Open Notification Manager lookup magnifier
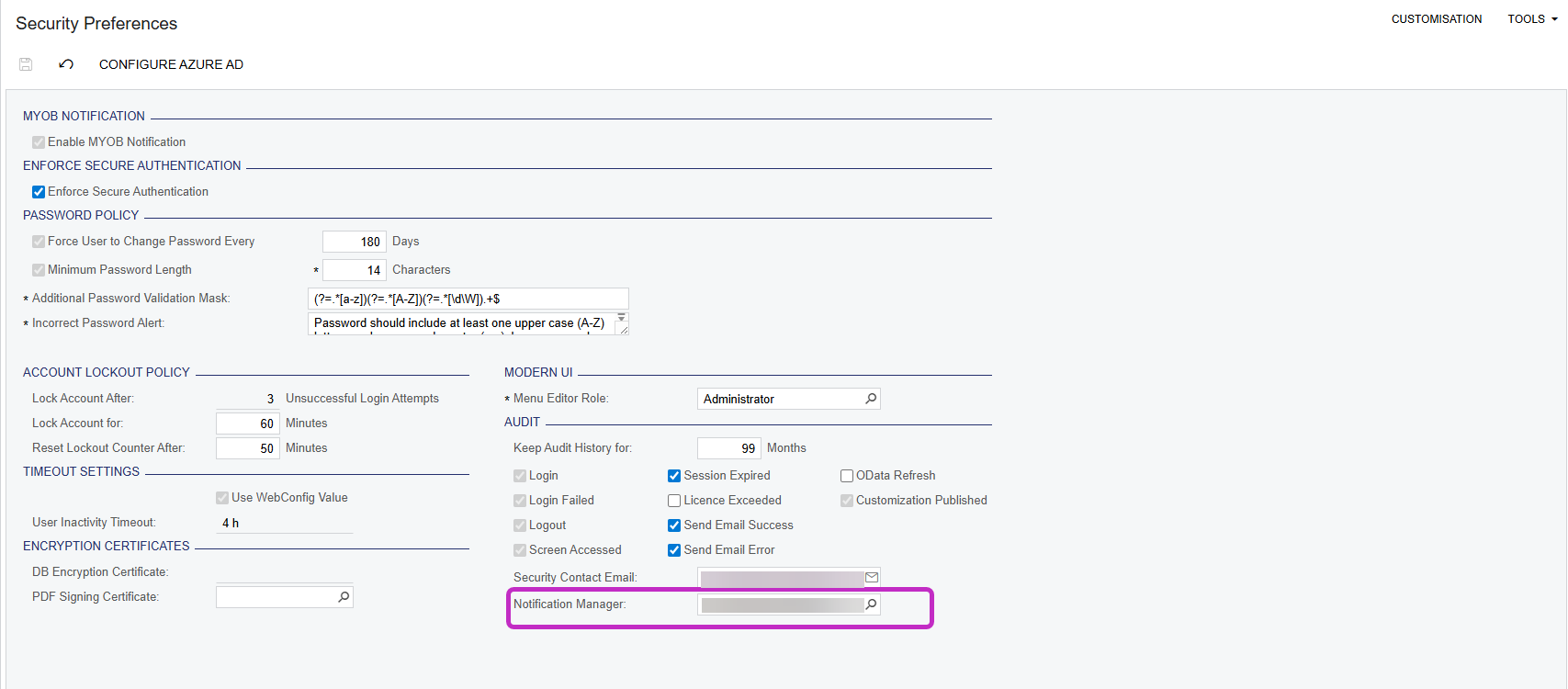This screenshot has width=1568, height=689. pyautogui.click(x=871, y=604)
